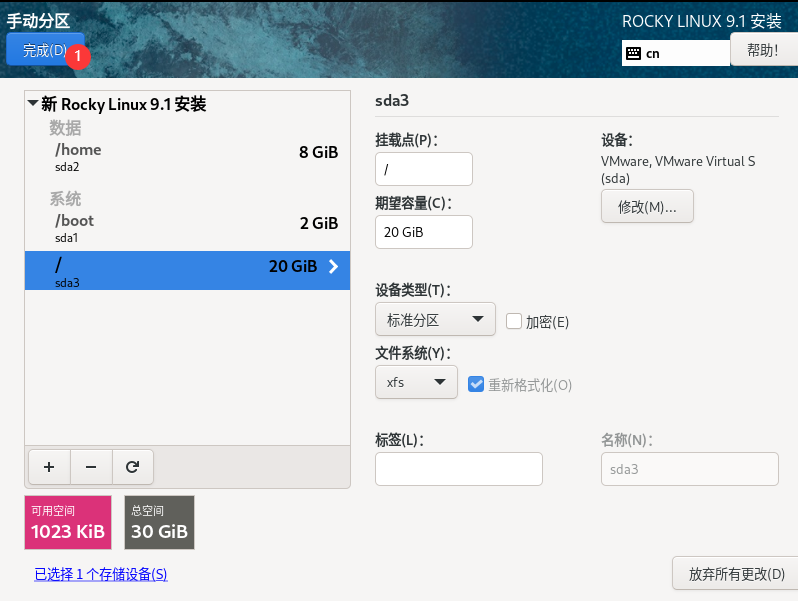Collapse the 新 Rocky Linux 9.1 安装 tree

33,104
